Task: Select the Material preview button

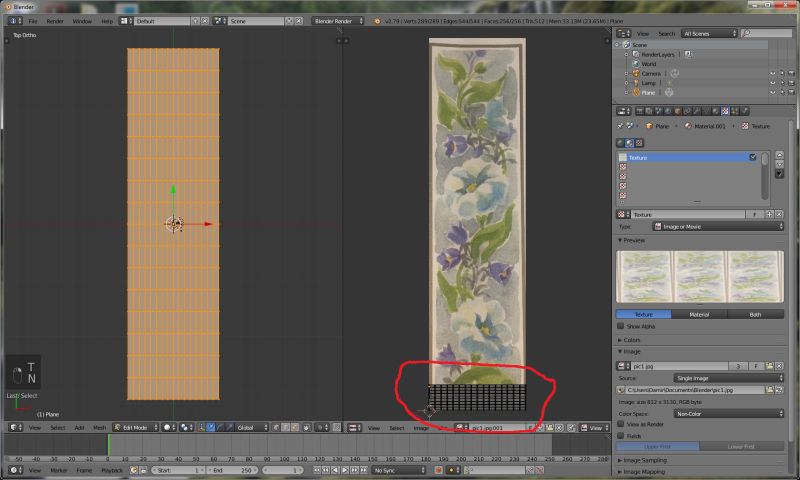Action: tap(699, 314)
